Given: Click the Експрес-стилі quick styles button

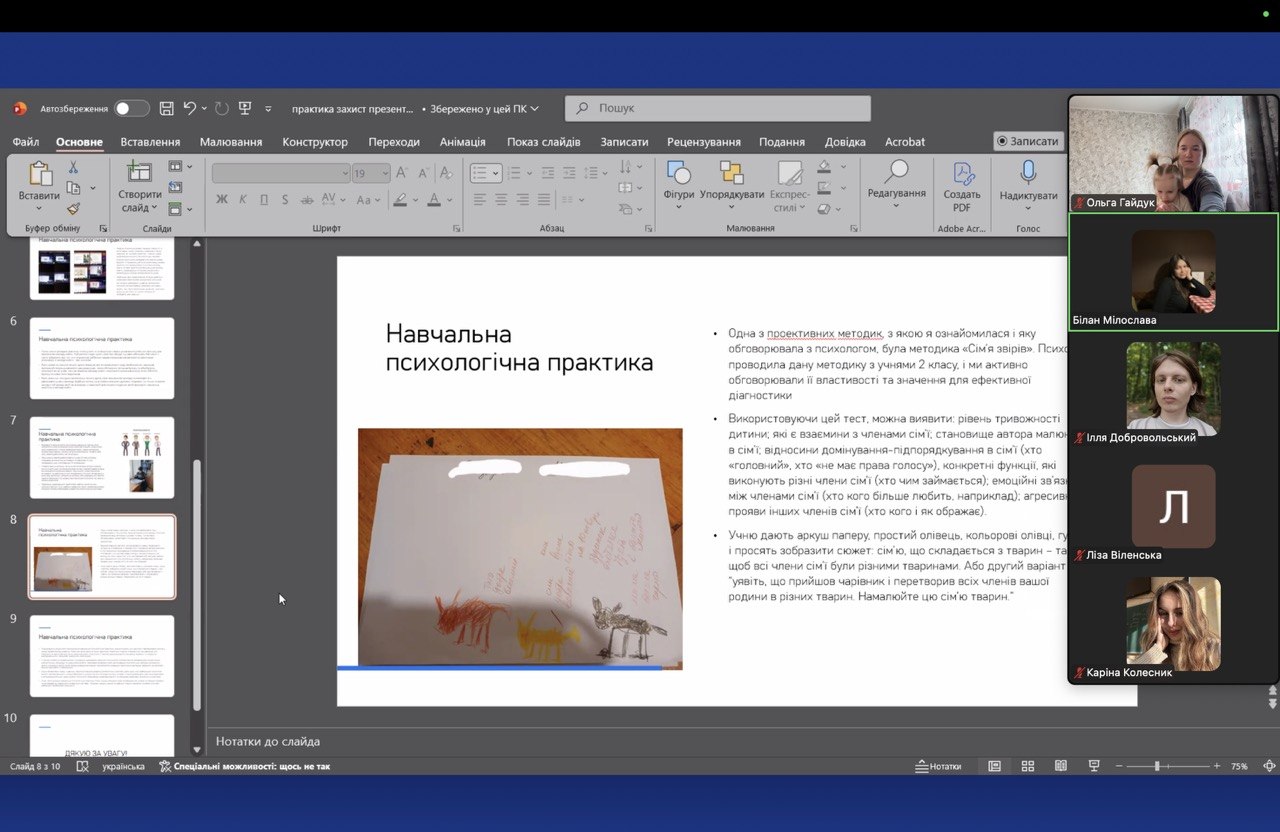Looking at the screenshot, I should coord(790,186).
